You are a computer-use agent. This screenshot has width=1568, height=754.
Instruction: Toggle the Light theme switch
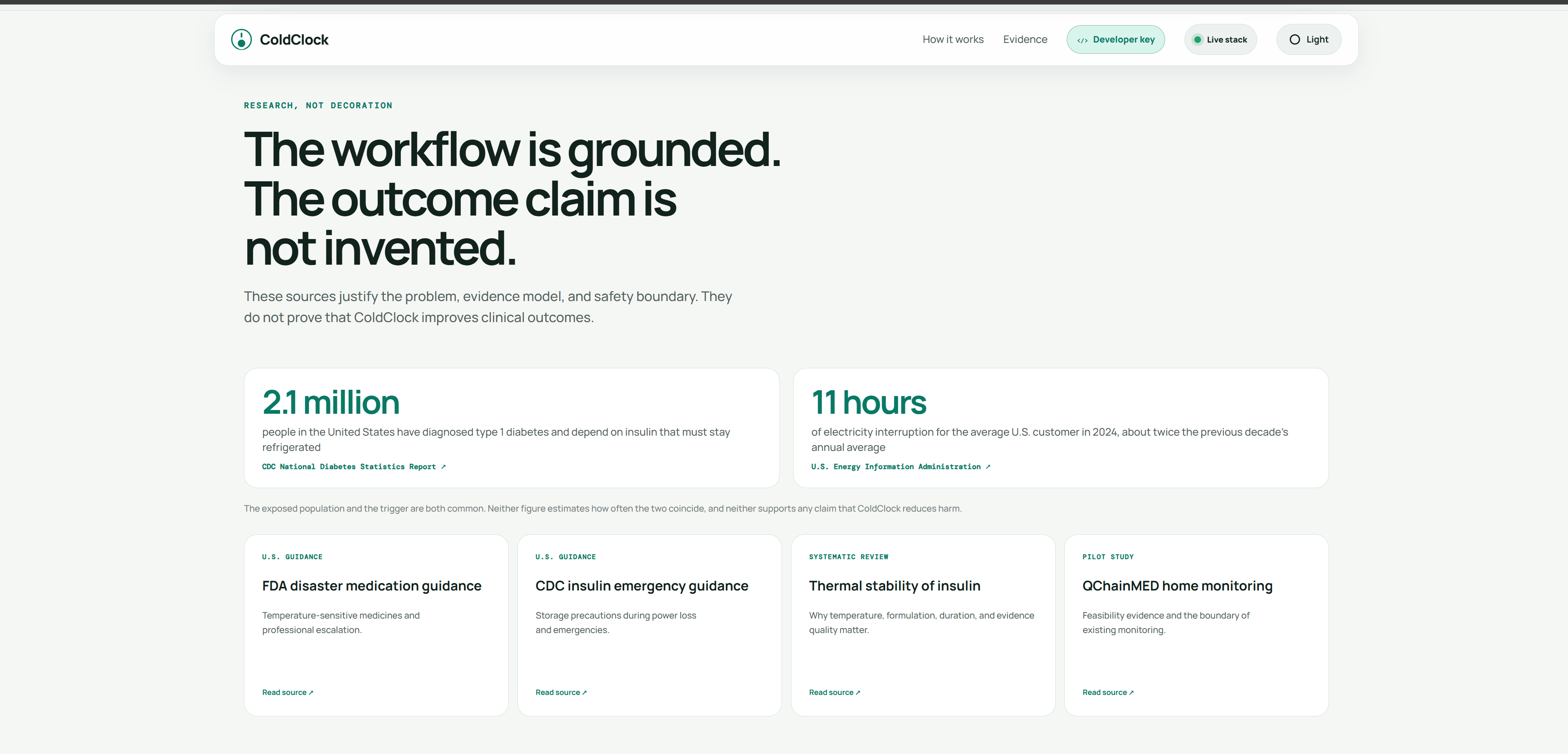tap(1308, 40)
